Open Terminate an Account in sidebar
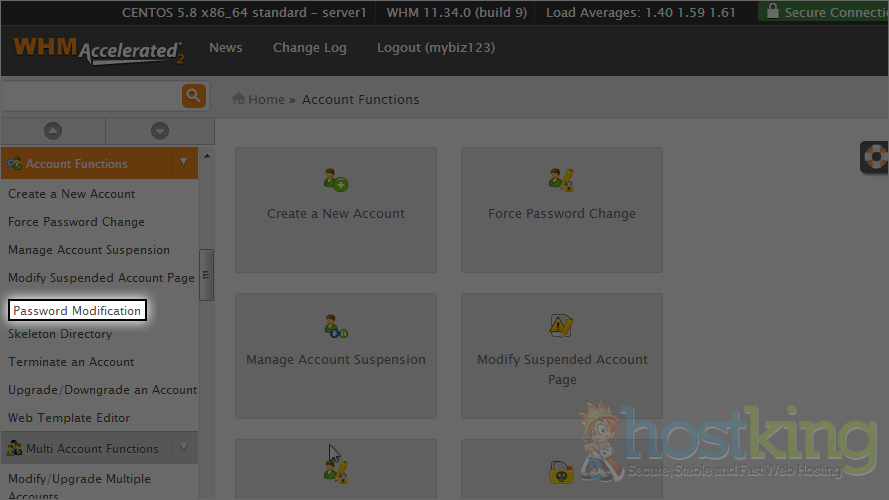889x500 pixels. coord(71,362)
